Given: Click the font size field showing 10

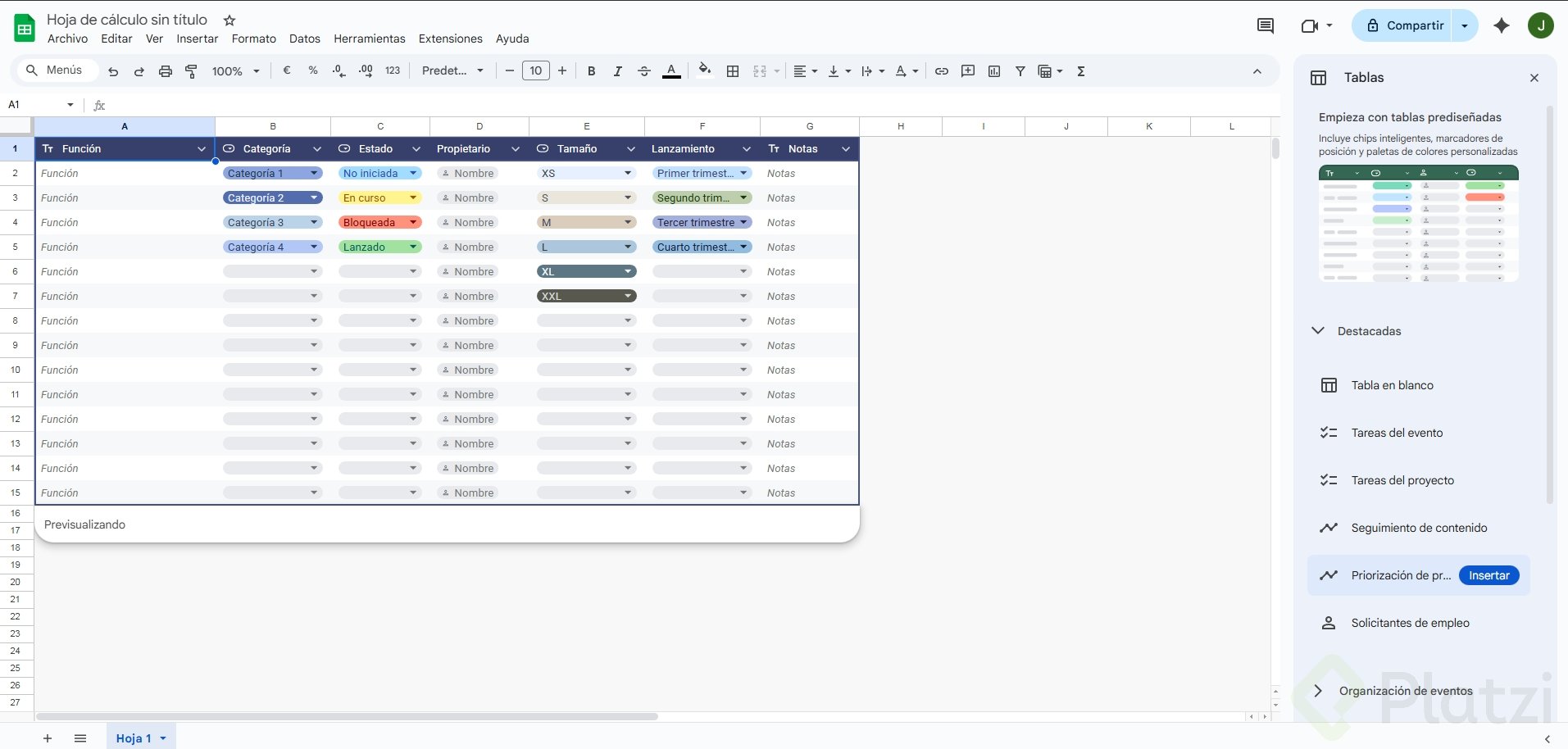Looking at the screenshot, I should 536,71.
